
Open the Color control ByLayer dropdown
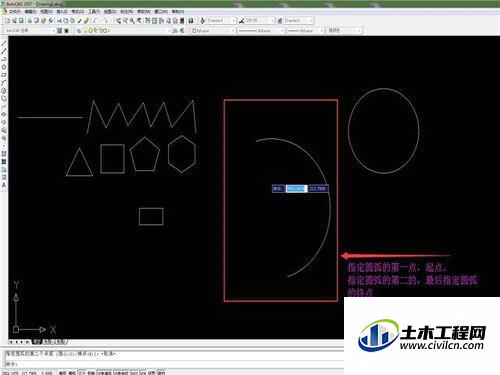point(213,31)
